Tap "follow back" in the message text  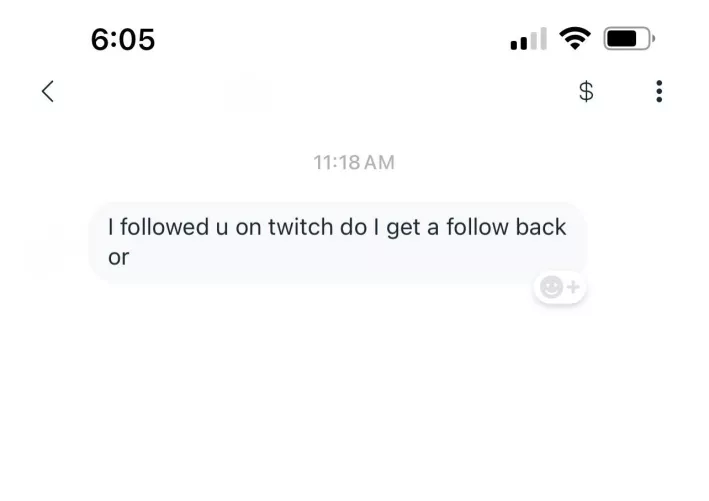505,228
